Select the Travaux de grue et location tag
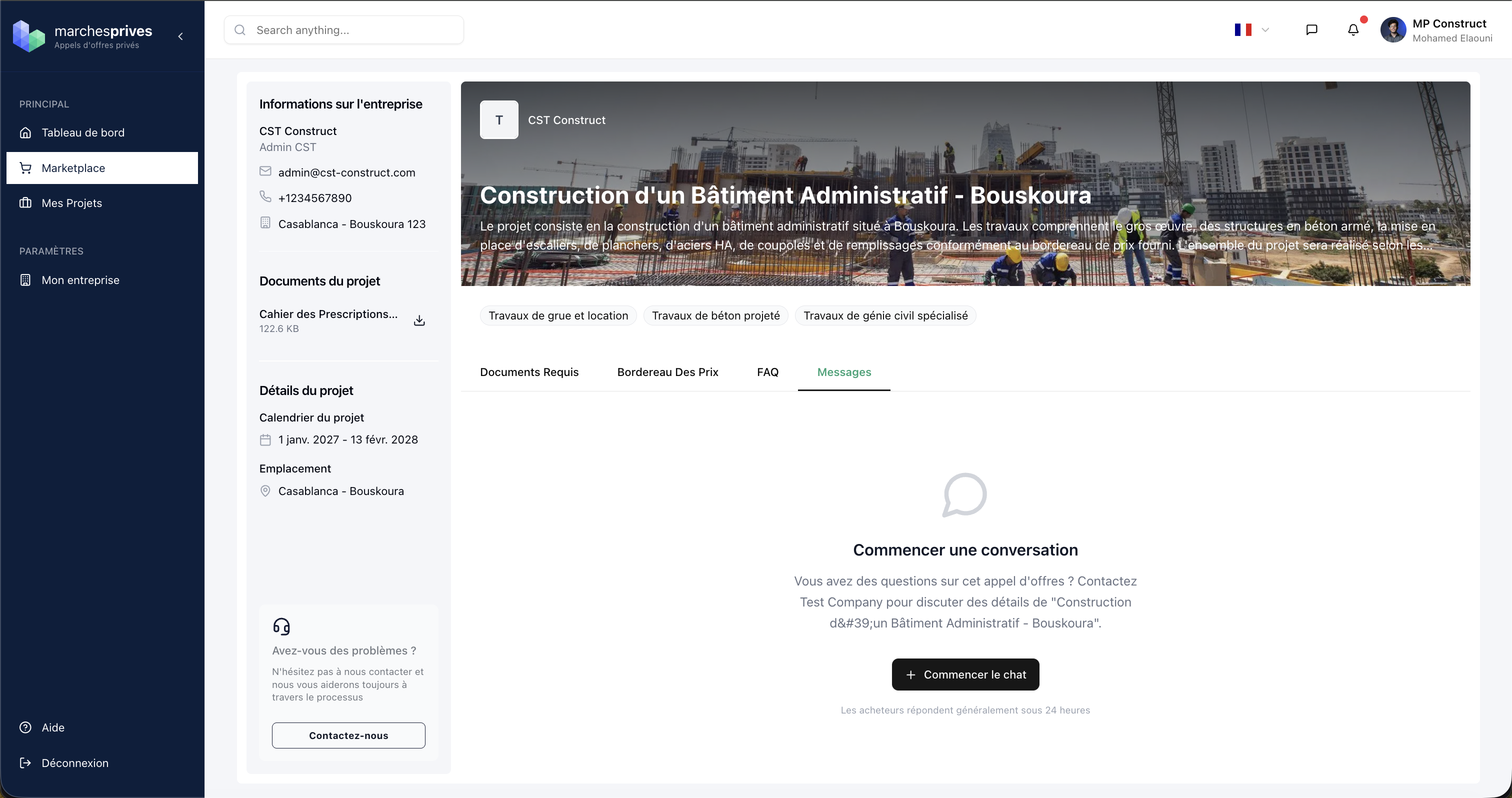 pyautogui.click(x=557, y=315)
